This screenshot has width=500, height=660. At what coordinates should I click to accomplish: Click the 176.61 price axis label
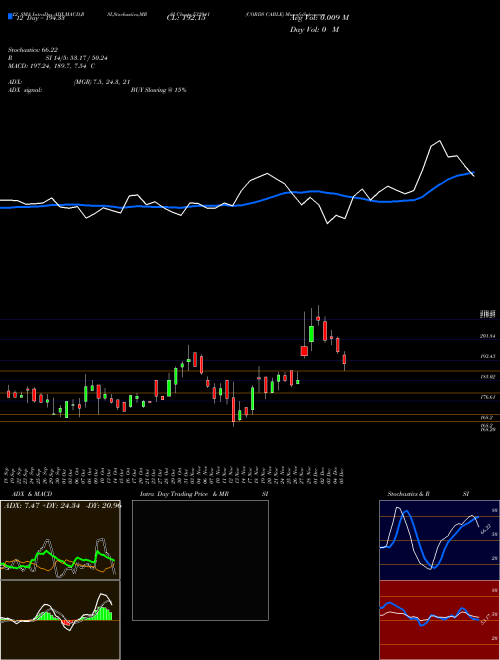487,397
